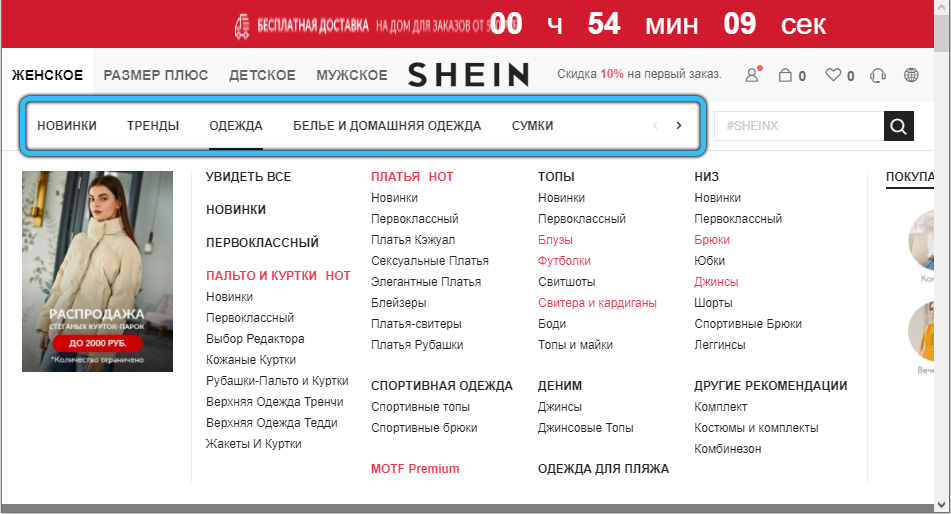This screenshot has width=951, height=514.
Task: Select Жакеты И Куртки link
Action: pyautogui.click(x=254, y=444)
